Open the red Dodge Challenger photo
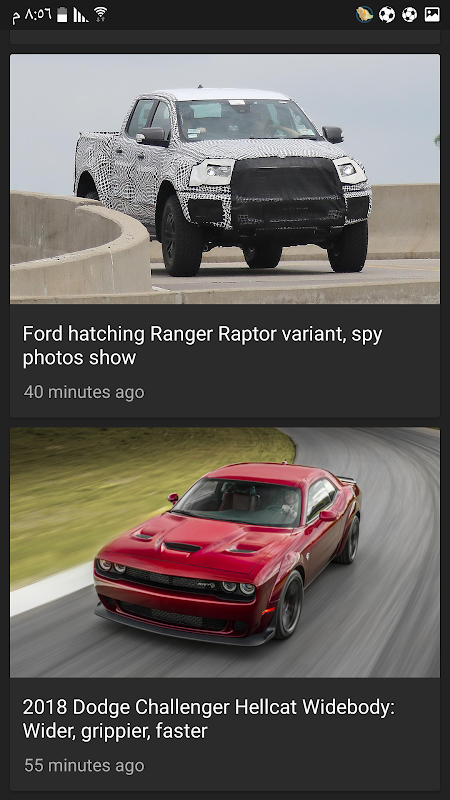Viewport: 450px width, 800px height. tap(224, 552)
